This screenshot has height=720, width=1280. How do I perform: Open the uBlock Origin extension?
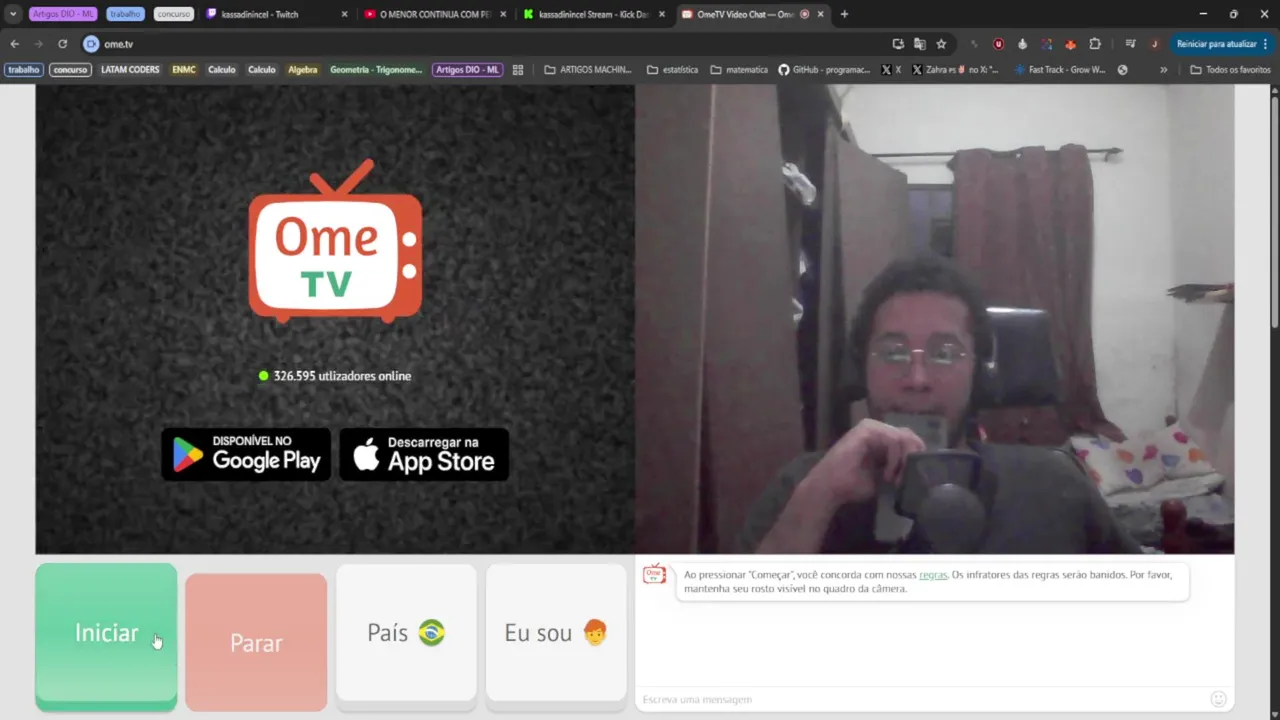click(998, 44)
